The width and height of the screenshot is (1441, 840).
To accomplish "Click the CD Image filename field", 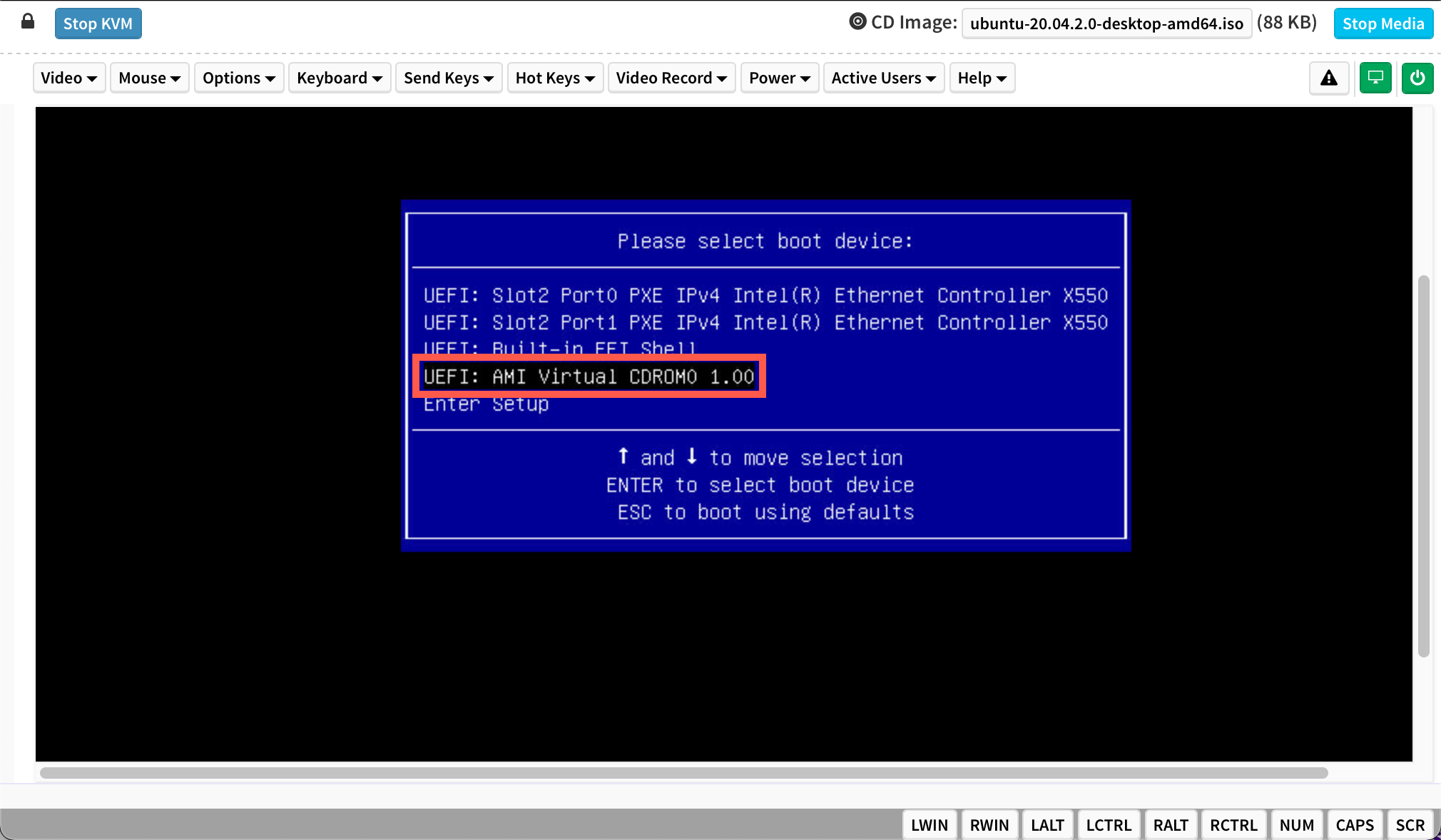I will 1106,24.
